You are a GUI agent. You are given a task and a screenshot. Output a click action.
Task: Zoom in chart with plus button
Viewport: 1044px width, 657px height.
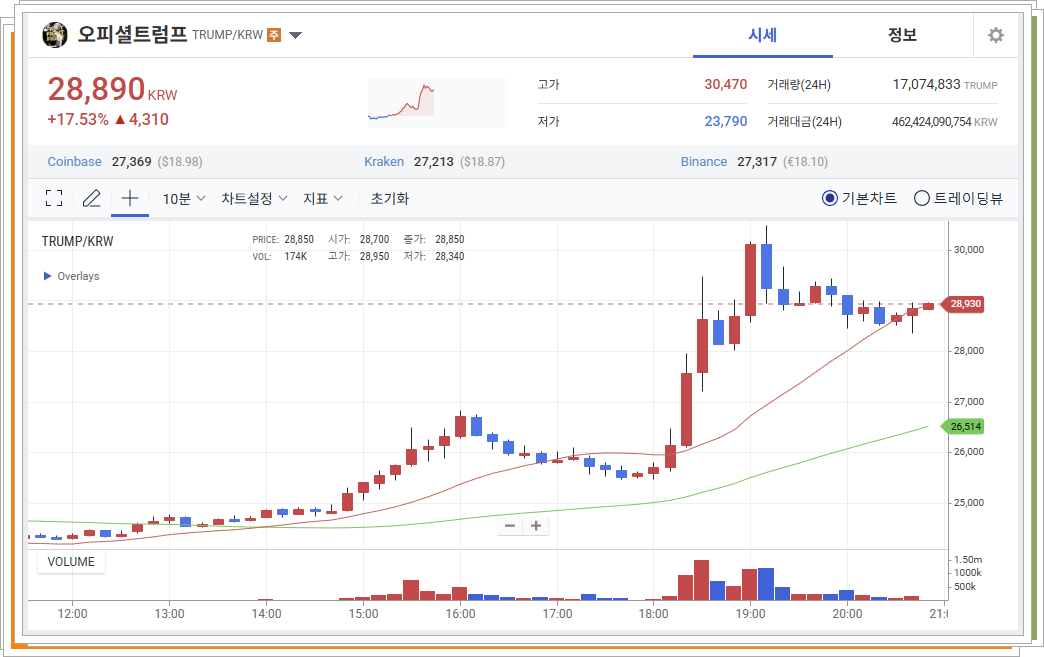535,526
